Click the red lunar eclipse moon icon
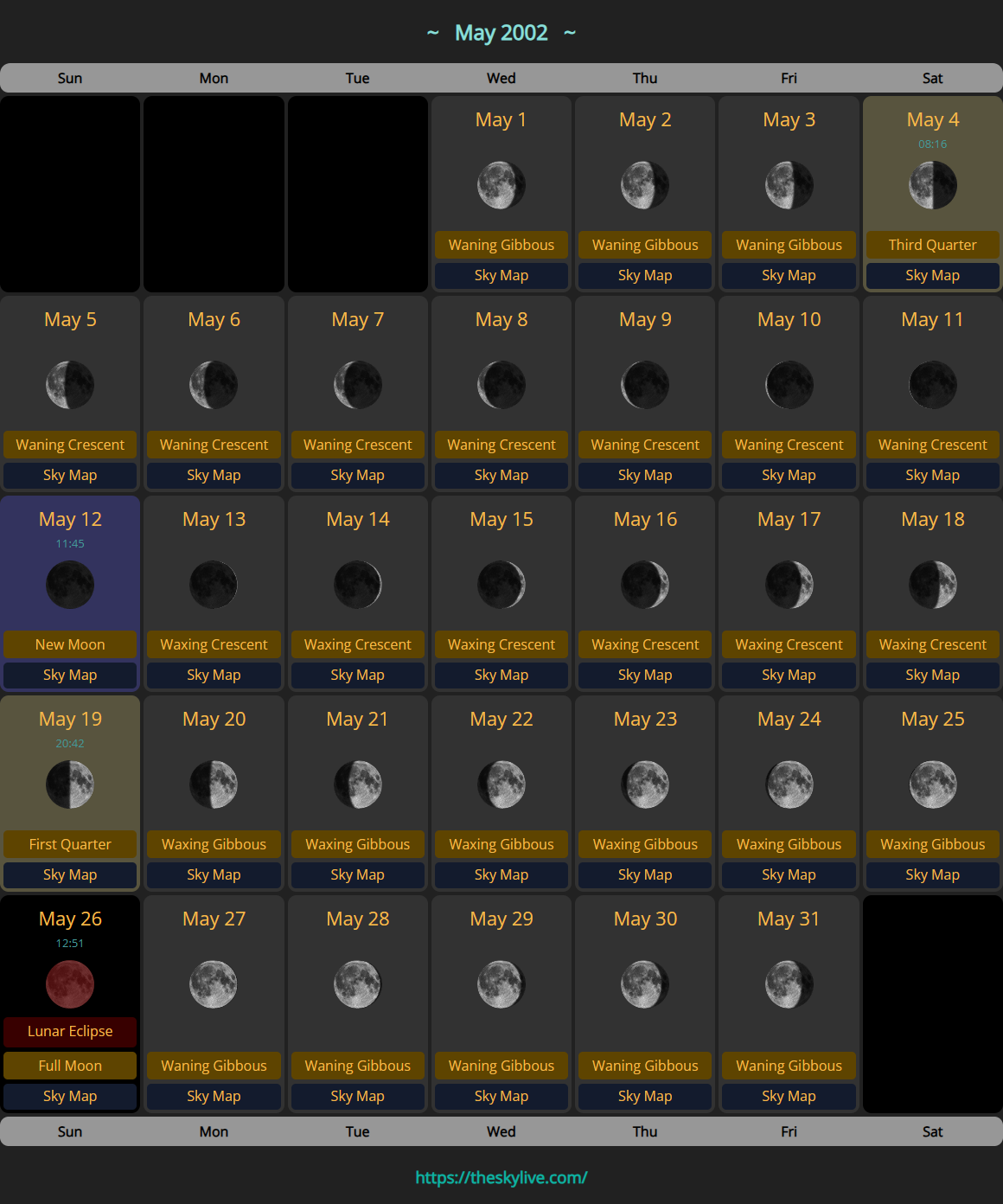 (x=70, y=984)
